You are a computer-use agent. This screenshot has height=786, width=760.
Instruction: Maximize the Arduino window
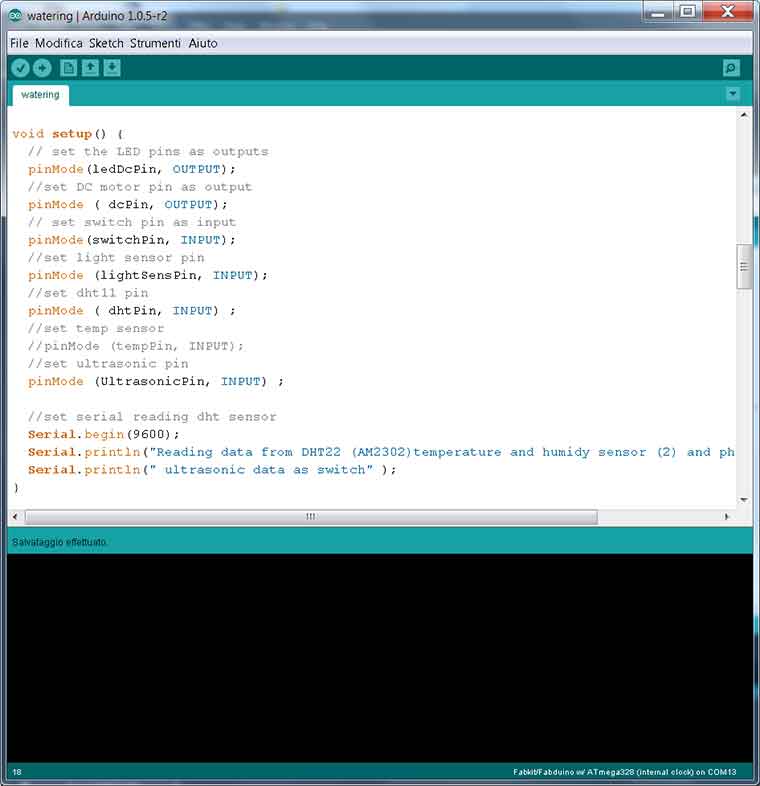pyautogui.click(x=687, y=12)
